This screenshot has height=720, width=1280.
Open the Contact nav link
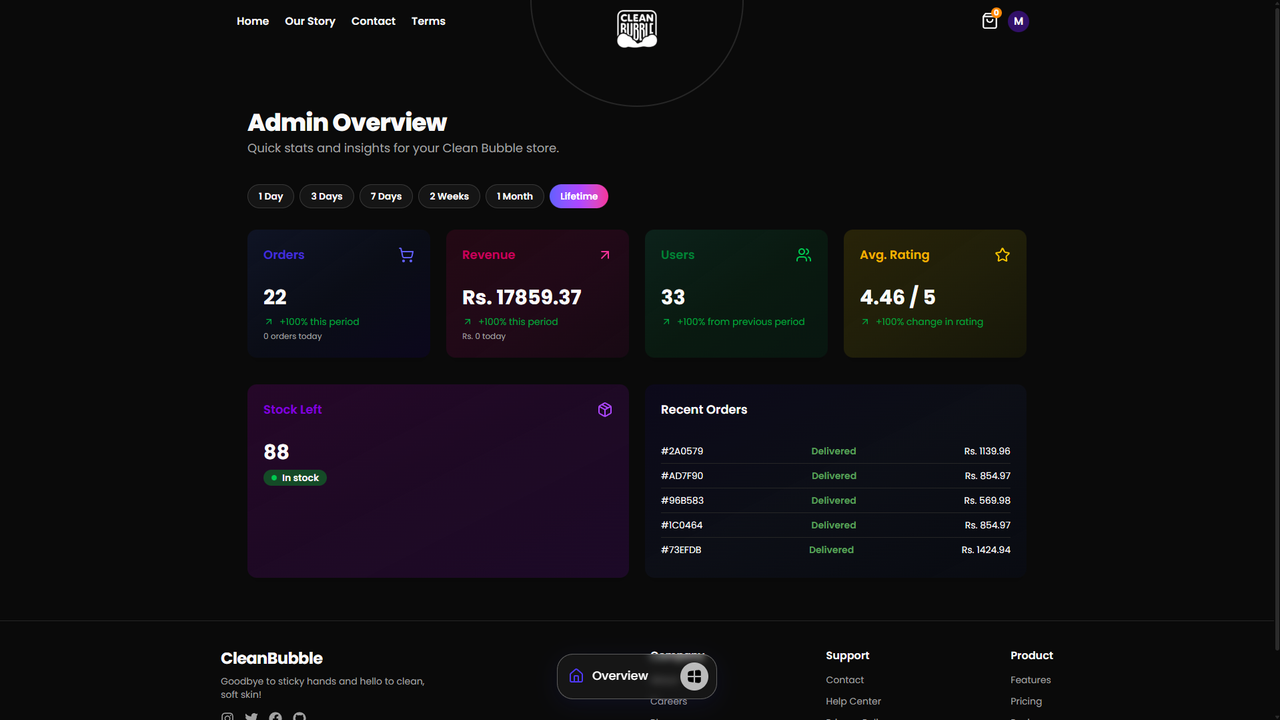[x=373, y=21]
